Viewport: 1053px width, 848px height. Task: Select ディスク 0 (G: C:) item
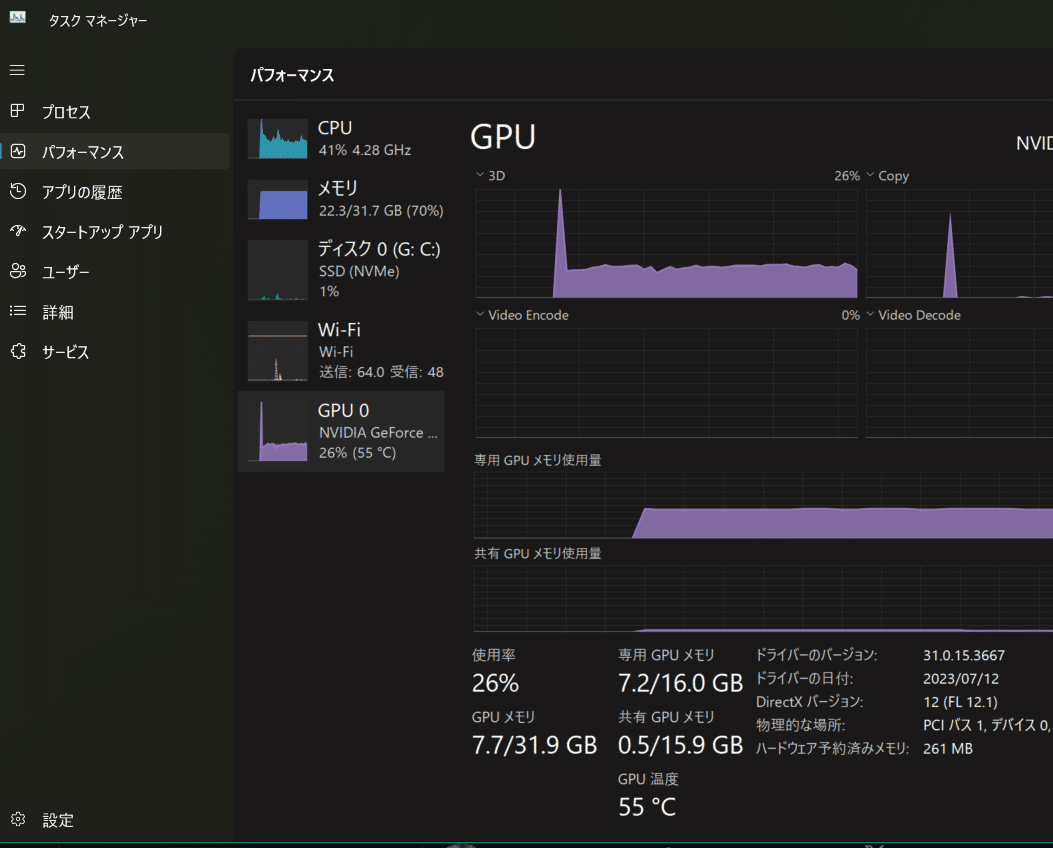pos(341,269)
